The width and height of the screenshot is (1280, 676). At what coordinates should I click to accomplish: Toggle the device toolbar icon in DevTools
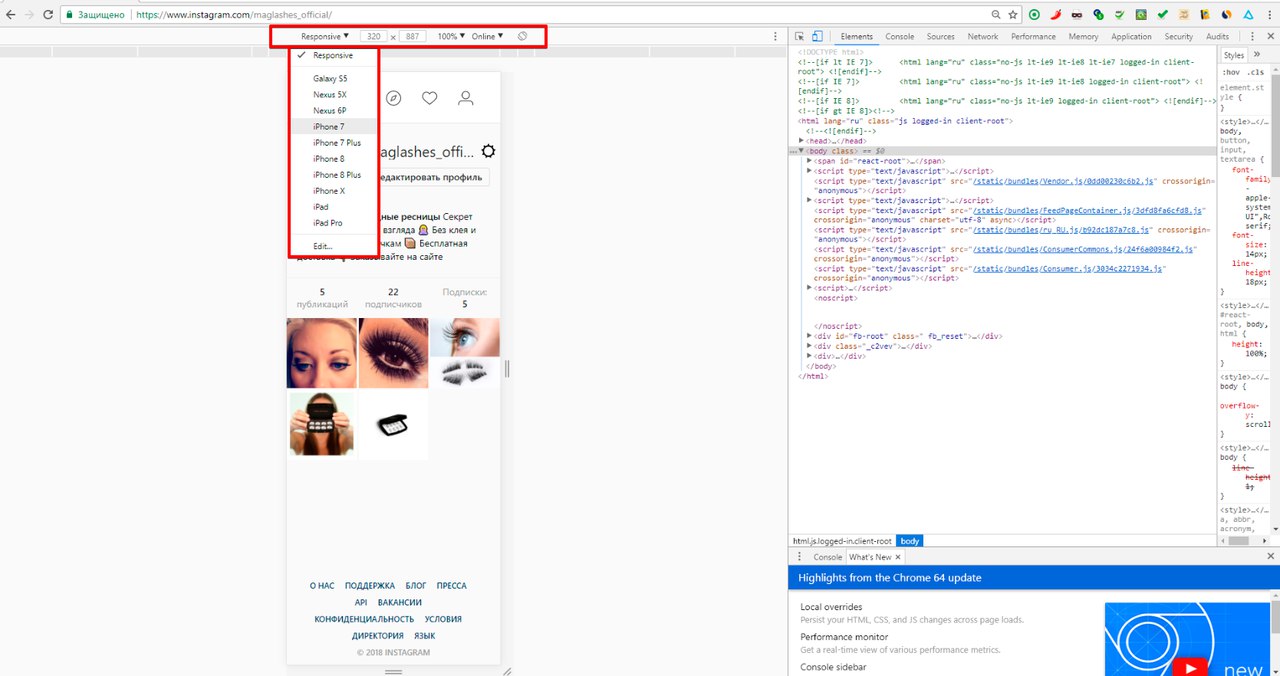(x=817, y=36)
